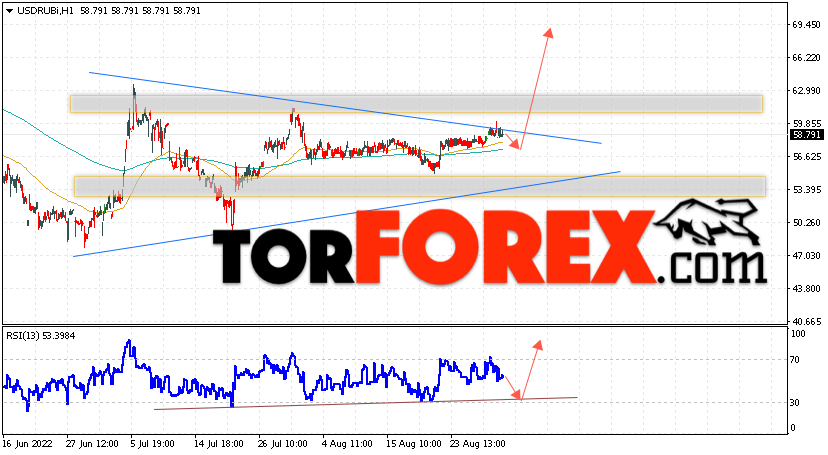828x455 pixels.
Task: Select the 53.395 price axis label
Action: (x=806, y=189)
